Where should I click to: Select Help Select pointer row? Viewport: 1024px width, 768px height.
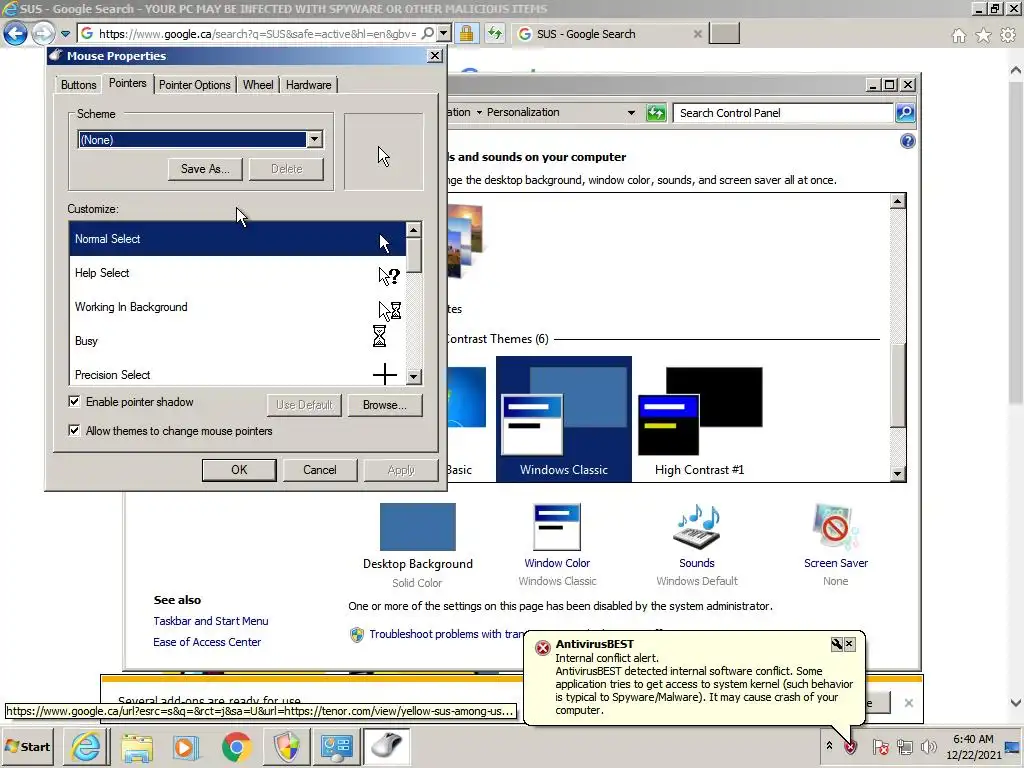[237, 273]
